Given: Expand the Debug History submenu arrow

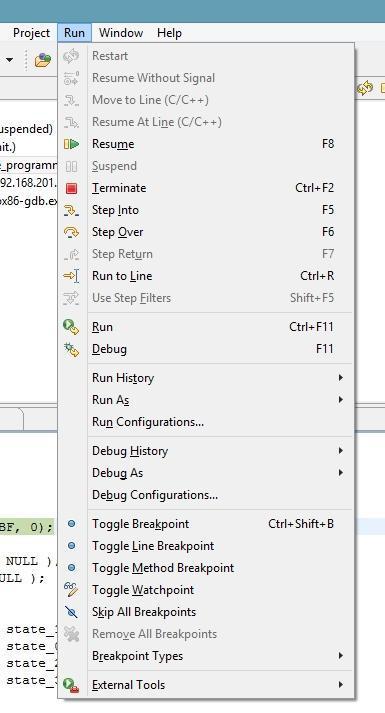Looking at the screenshot, I should coord(340,451).
